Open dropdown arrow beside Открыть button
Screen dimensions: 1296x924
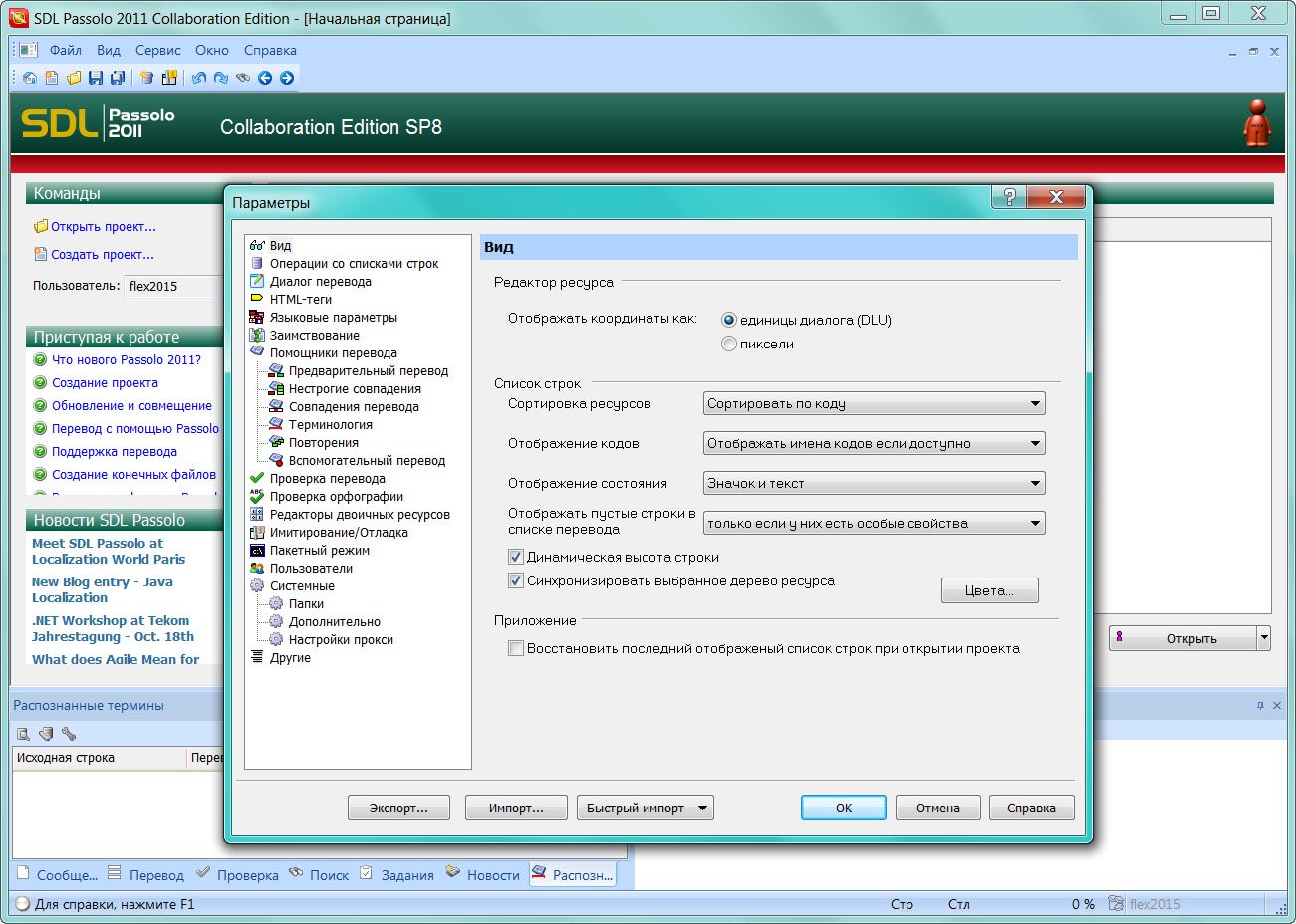coord(1264,638)
